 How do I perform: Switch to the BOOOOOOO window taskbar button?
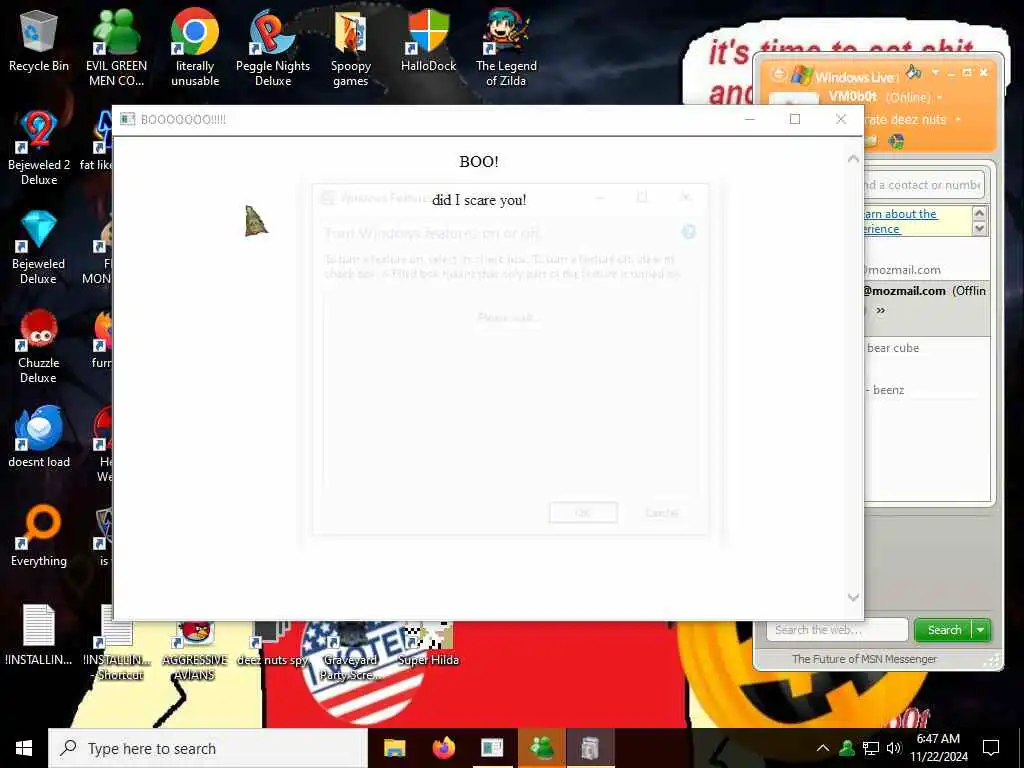492,748
